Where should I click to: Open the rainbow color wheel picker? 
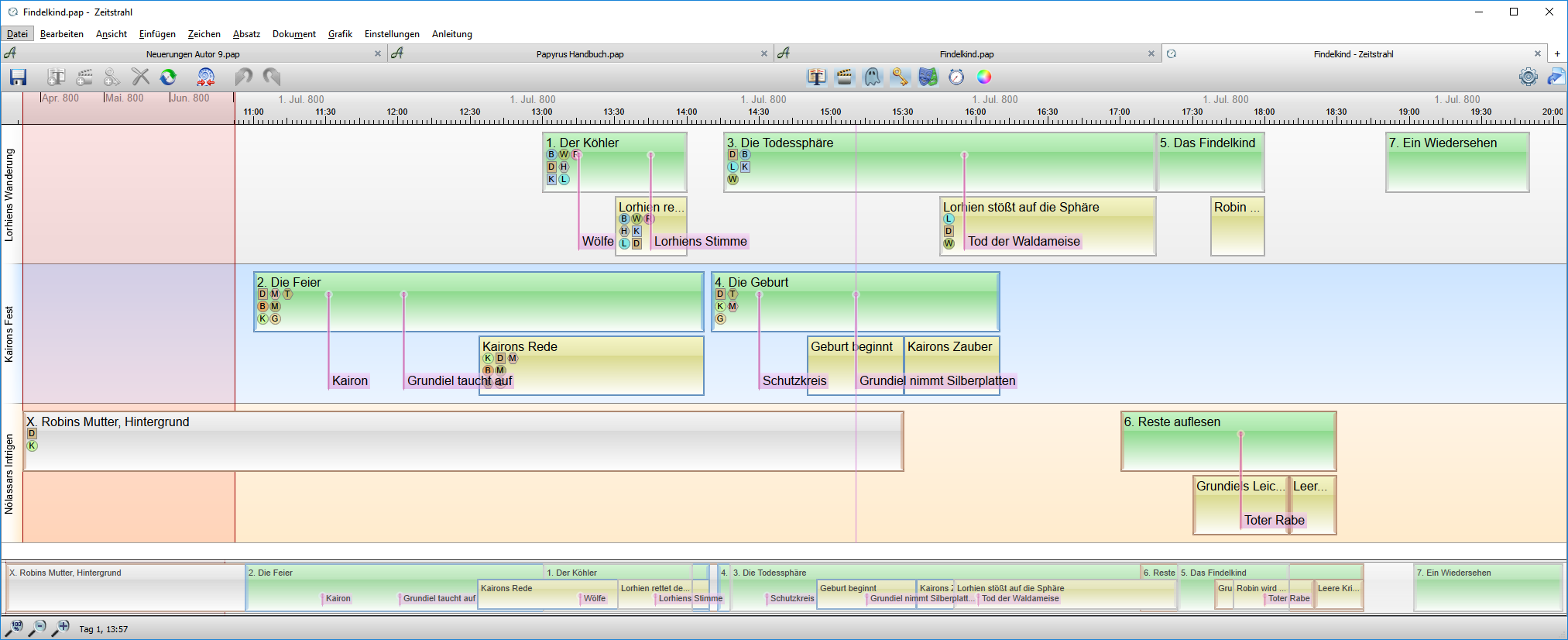click(x=984, y=77)
